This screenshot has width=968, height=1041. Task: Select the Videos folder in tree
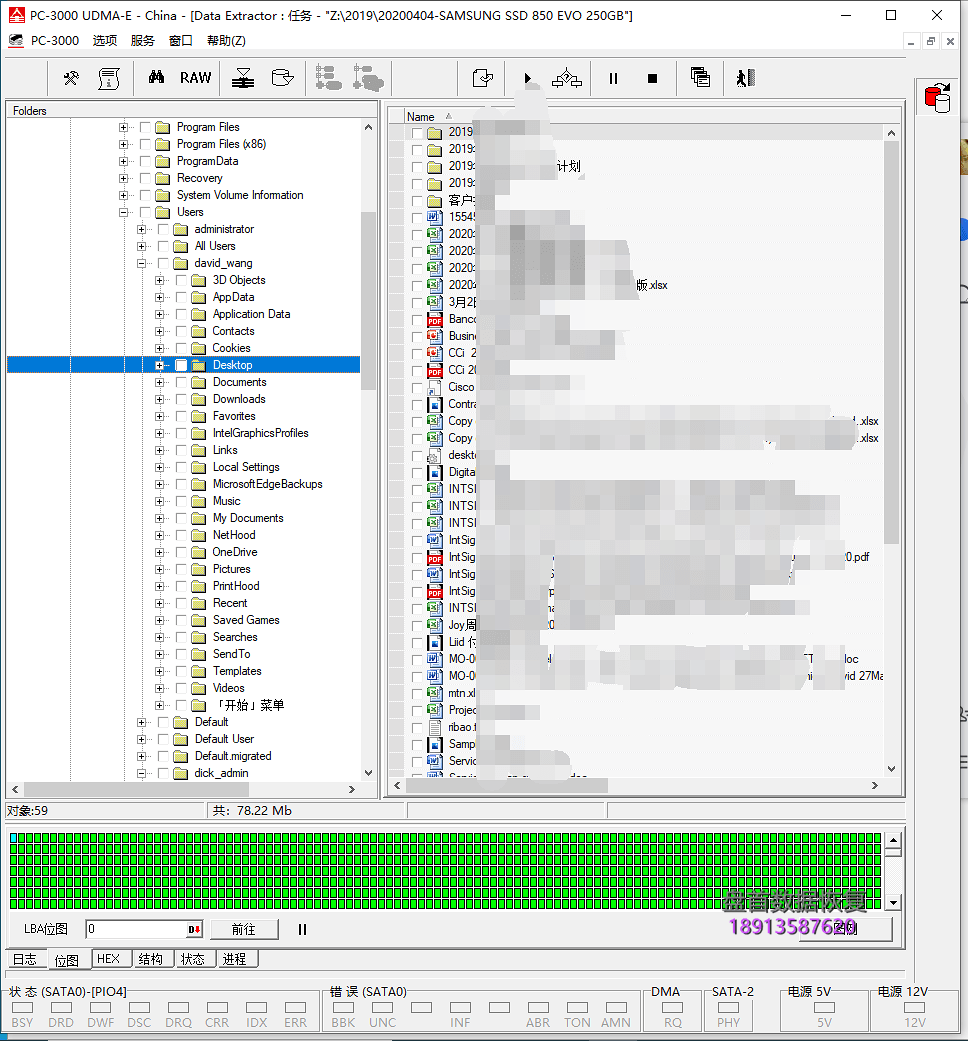(228, 688)
